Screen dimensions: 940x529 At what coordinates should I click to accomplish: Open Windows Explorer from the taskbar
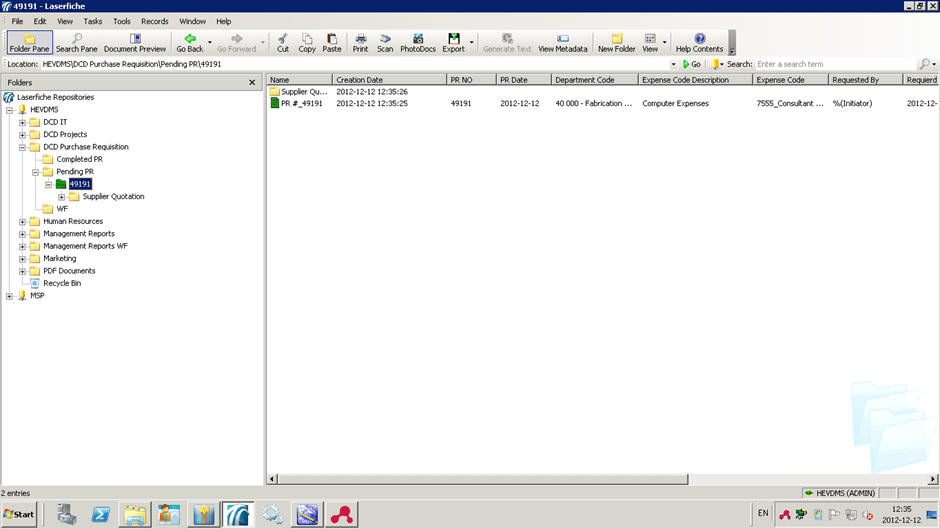point(135,515)
